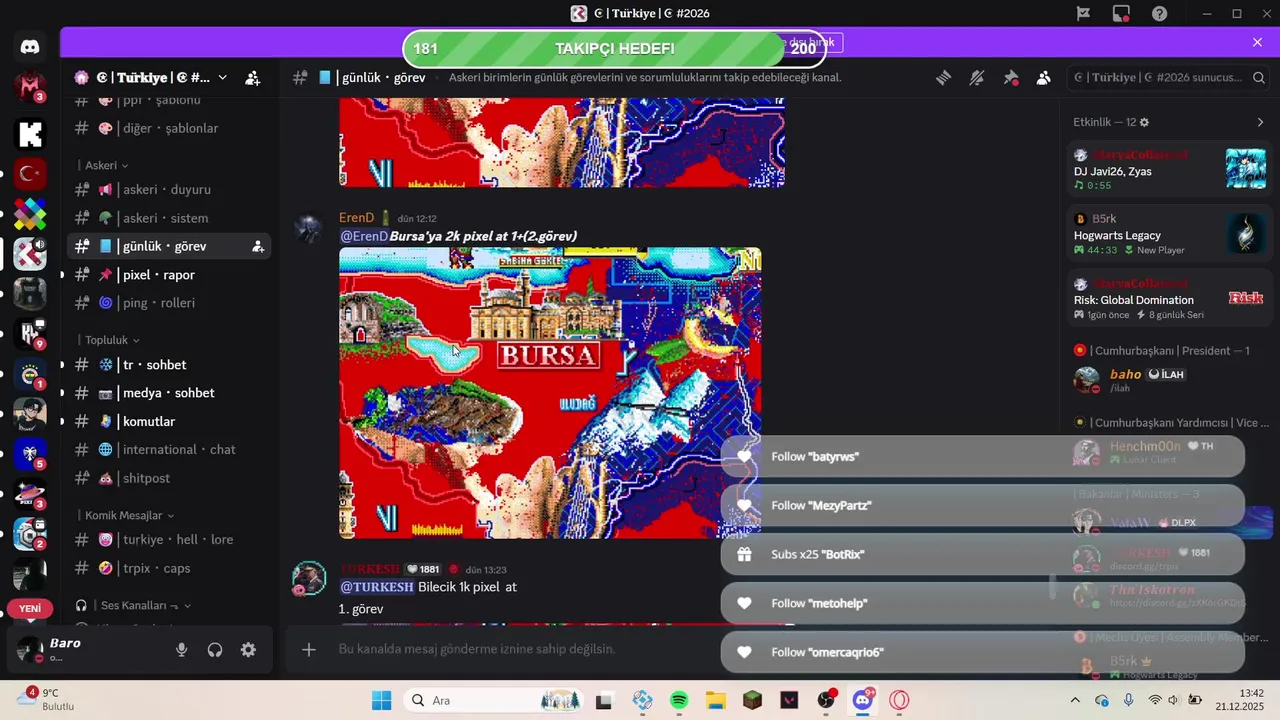The width and height of the screenshot is (1280, 720).
Task: Collapse the Askeri channel category
Action: [106, 165]
